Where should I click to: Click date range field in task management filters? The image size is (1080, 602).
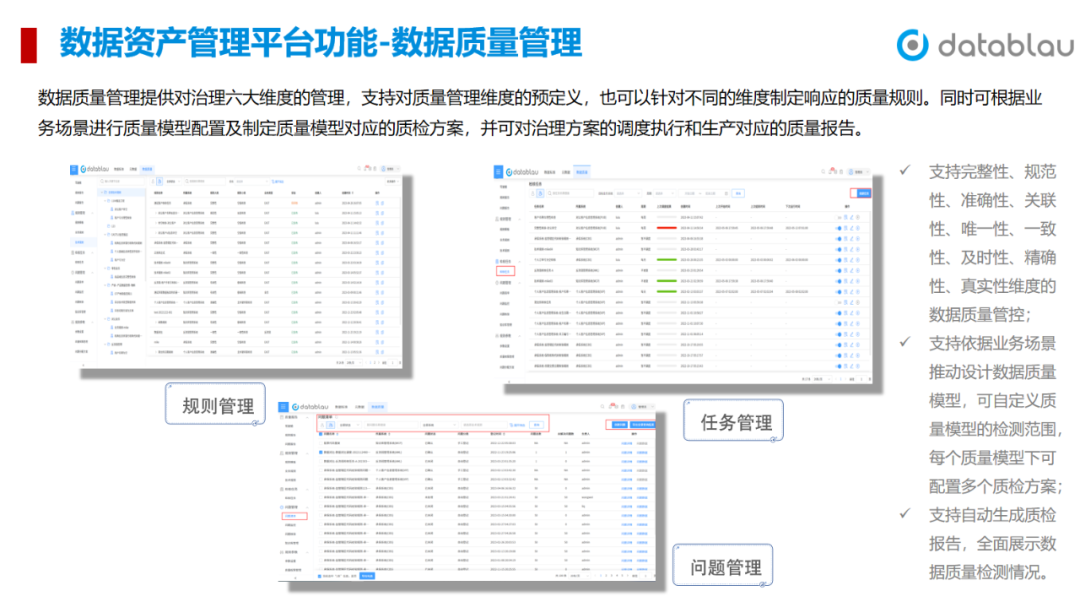703,194
